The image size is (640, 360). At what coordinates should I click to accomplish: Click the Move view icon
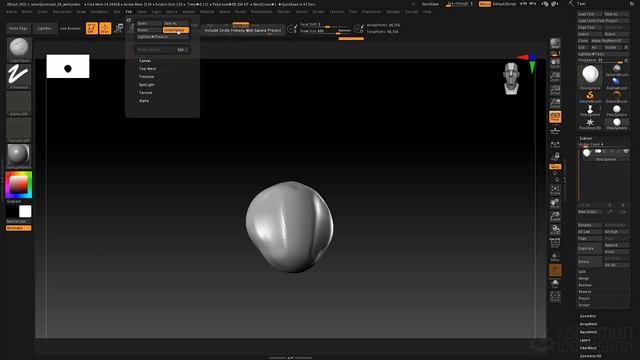[555, 203]
